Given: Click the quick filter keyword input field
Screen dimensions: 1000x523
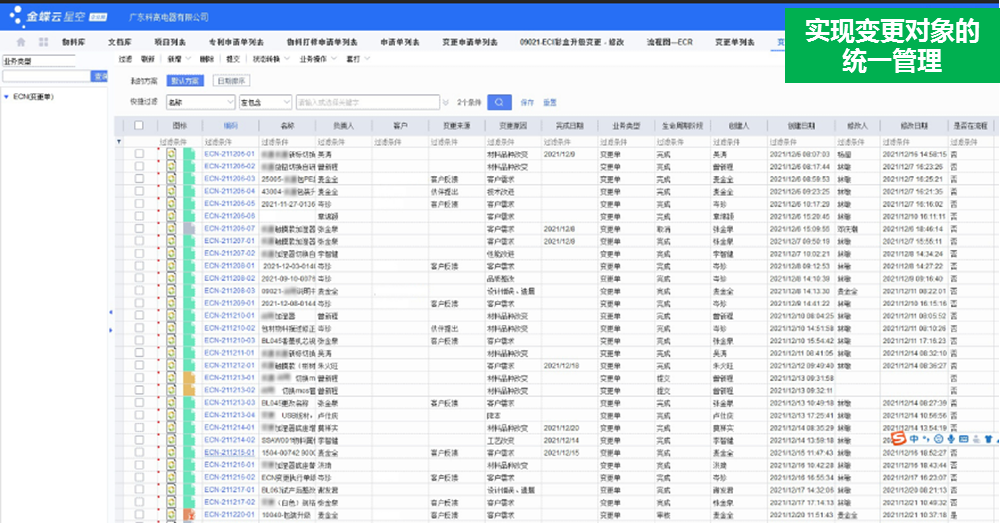Looking at the screenshot, I should pyautogui.click(x=368, y=102).
